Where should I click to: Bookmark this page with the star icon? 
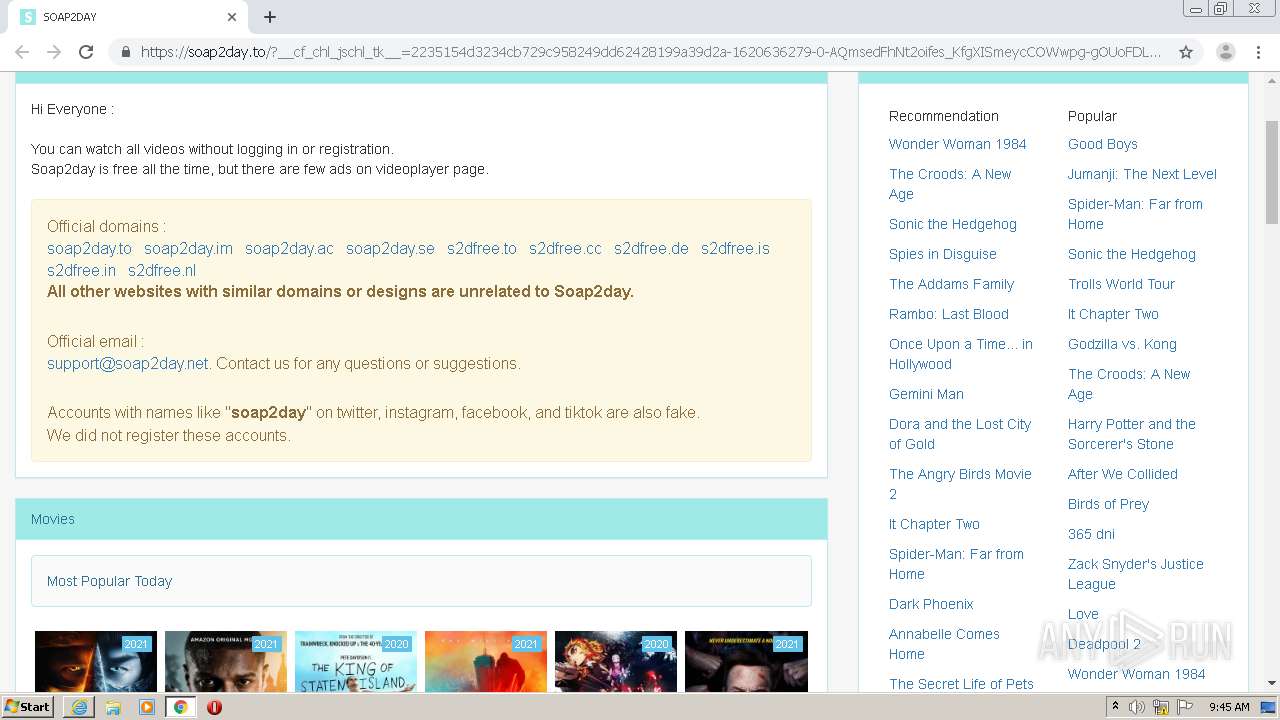click(x=1186, y=52)
